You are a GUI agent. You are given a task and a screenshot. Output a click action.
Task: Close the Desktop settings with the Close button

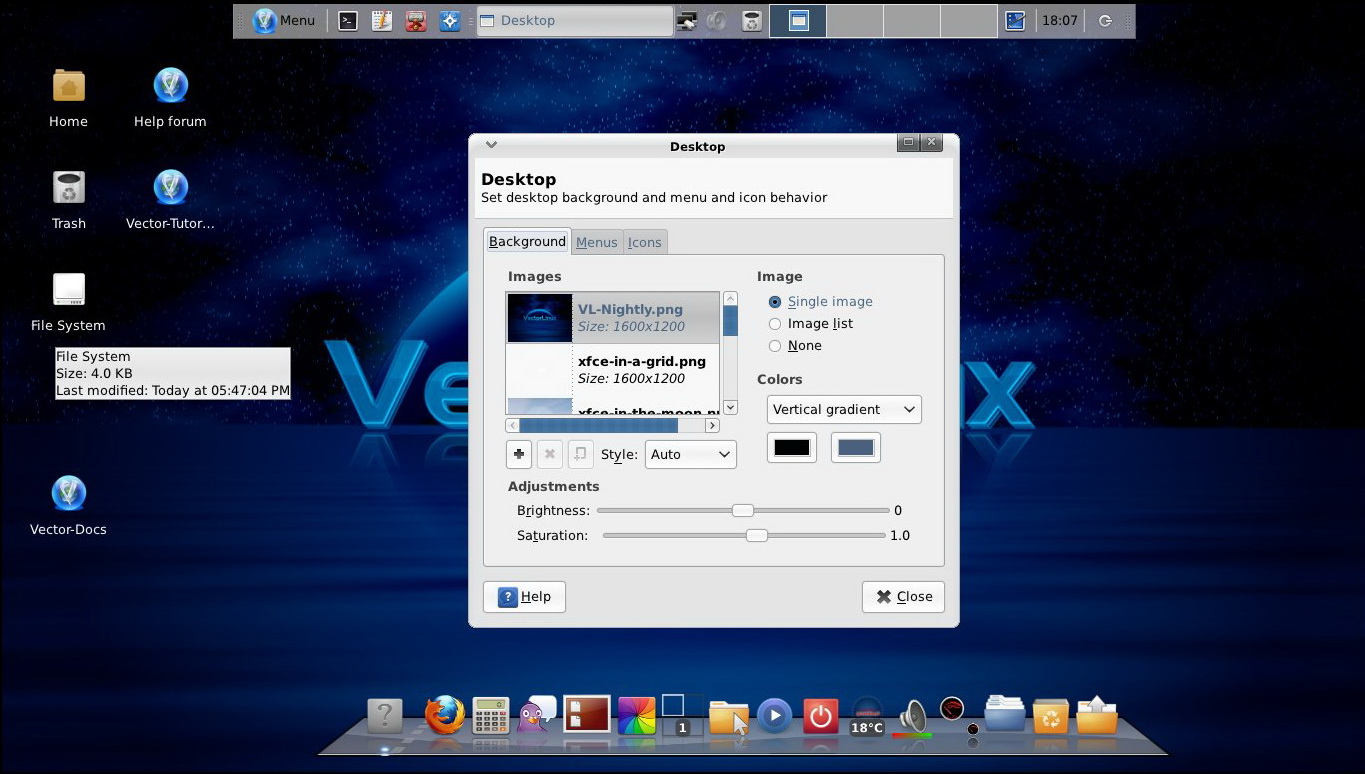[903, 596]
